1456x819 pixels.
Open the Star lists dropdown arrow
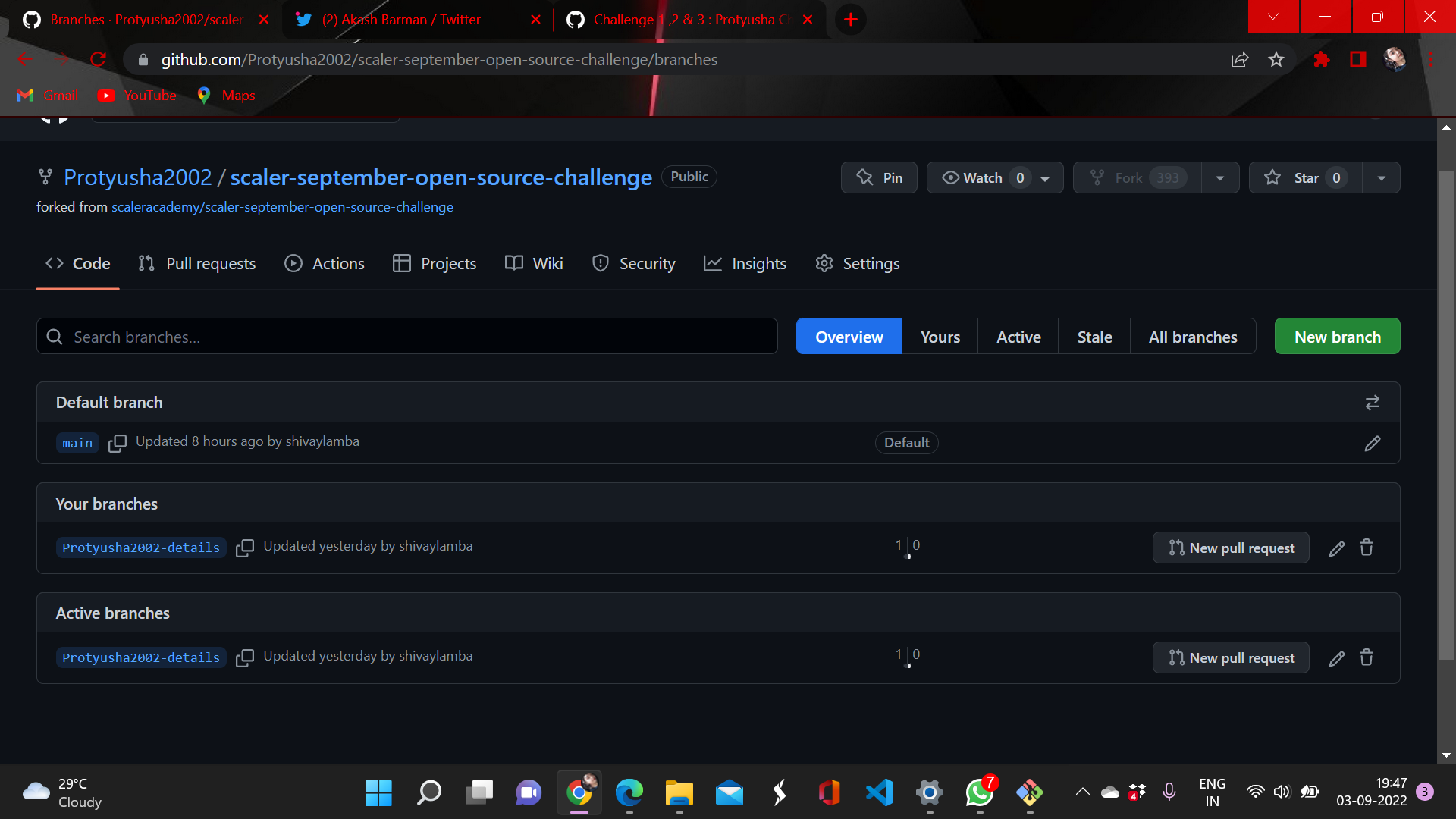[1381, 177]
